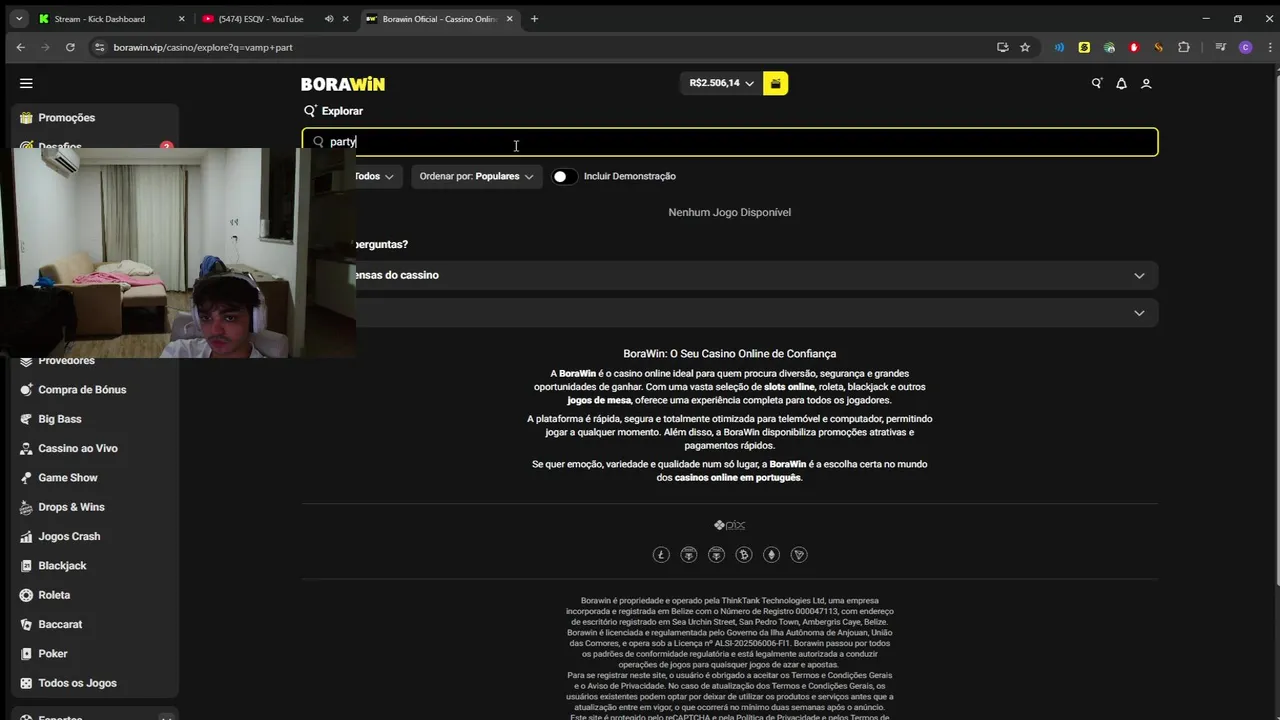Image resolution: width=1280 pixels, height=720 pixels.
Task: Click the install app icon in address bar
Action: tap(1003, 47)
